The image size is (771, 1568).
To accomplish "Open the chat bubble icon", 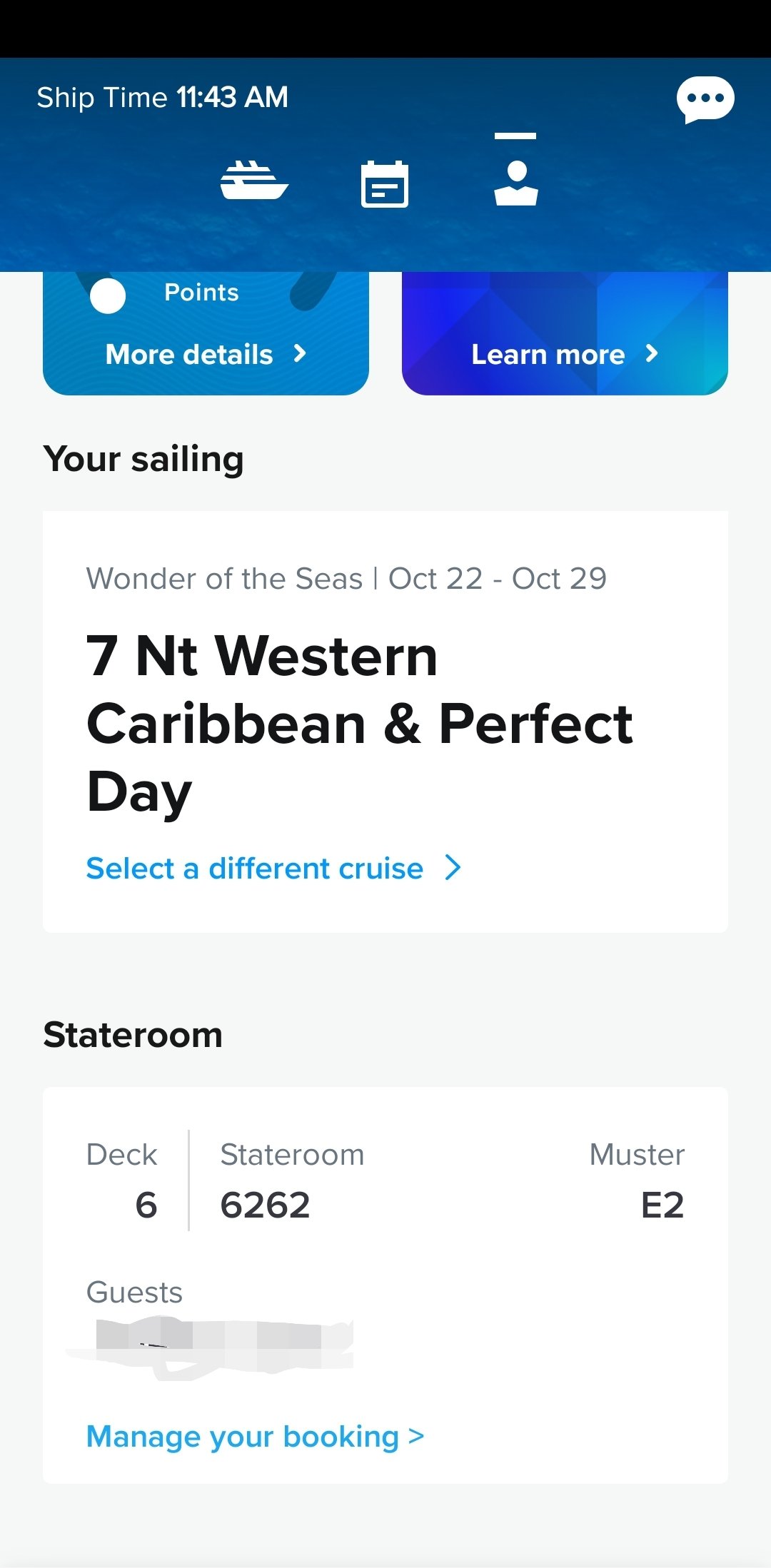I will [x=705, y=99].
